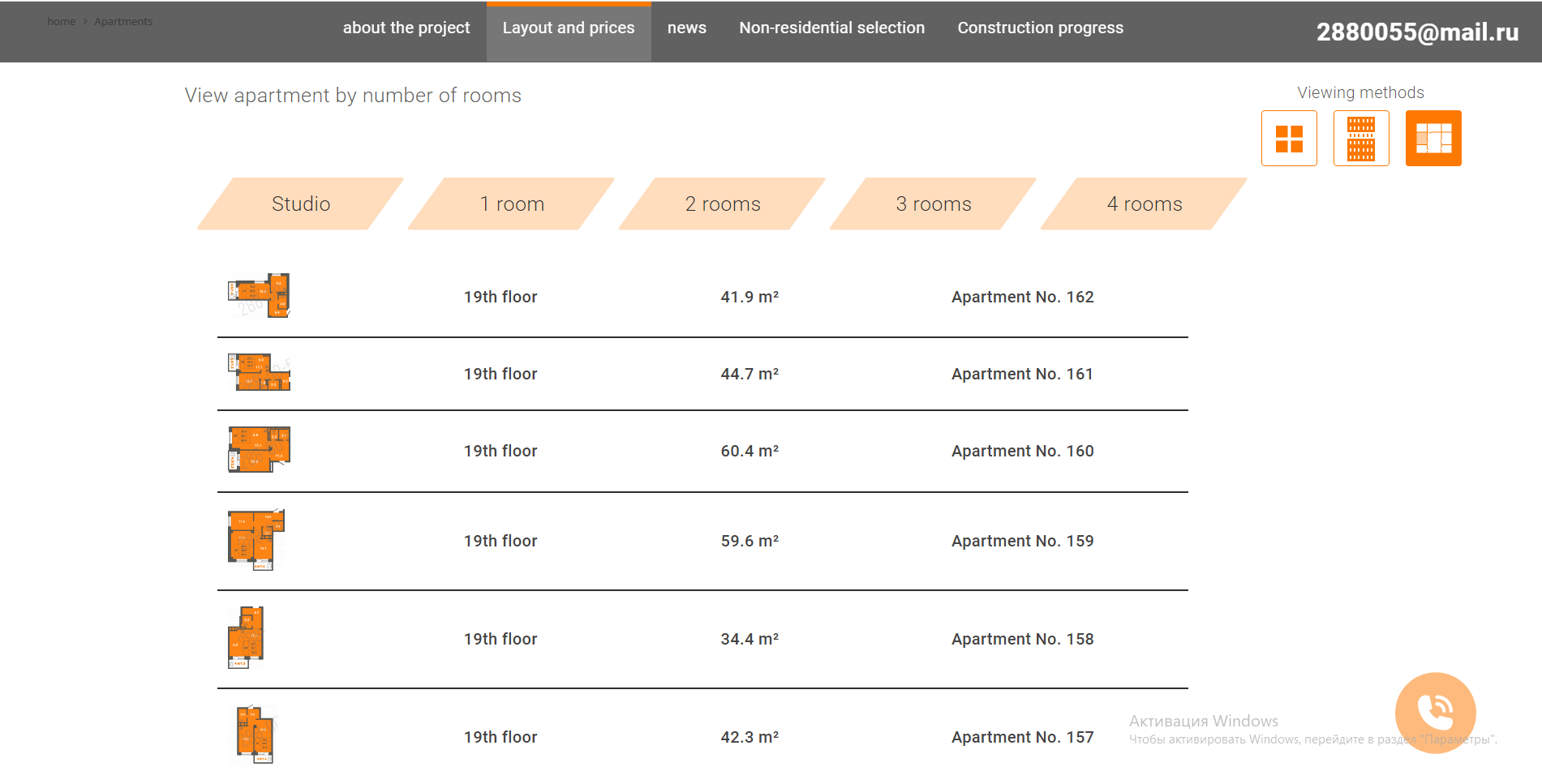1542x784 pixels.
Task: Select the 4 rooms filter
Action: 1145,203
